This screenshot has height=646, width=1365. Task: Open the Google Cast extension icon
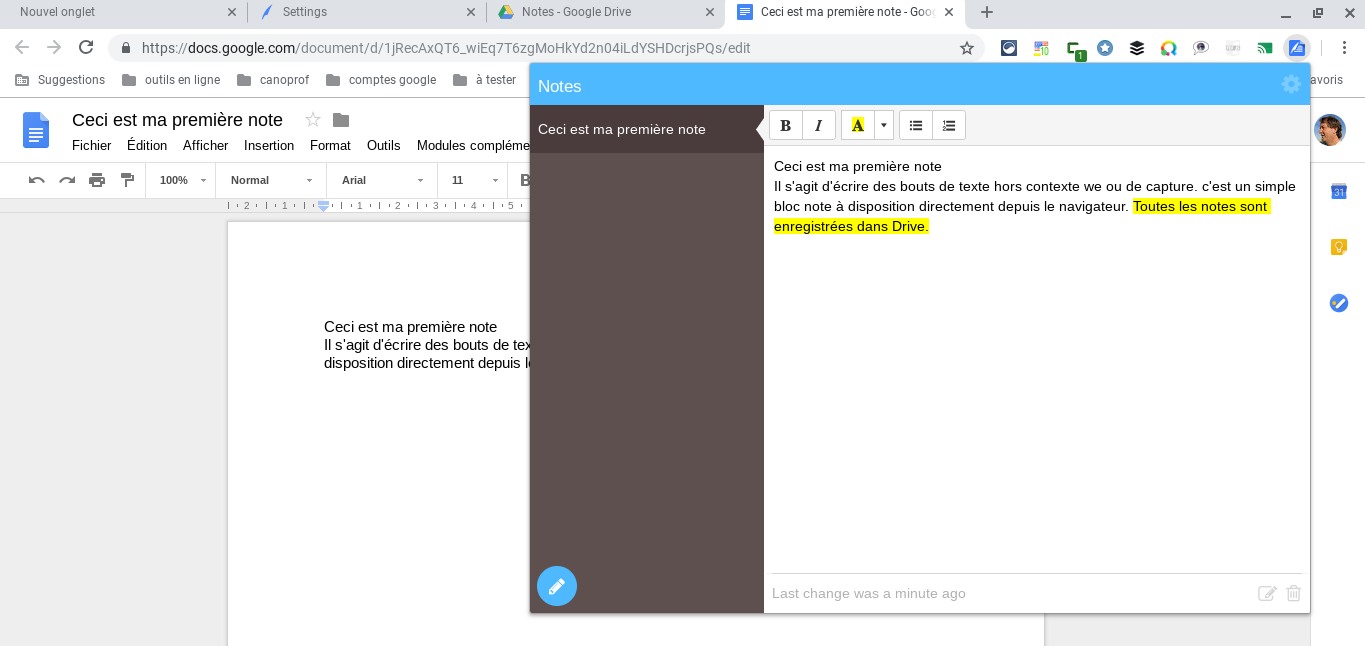pyautogui.click(x=1264, y=47)
